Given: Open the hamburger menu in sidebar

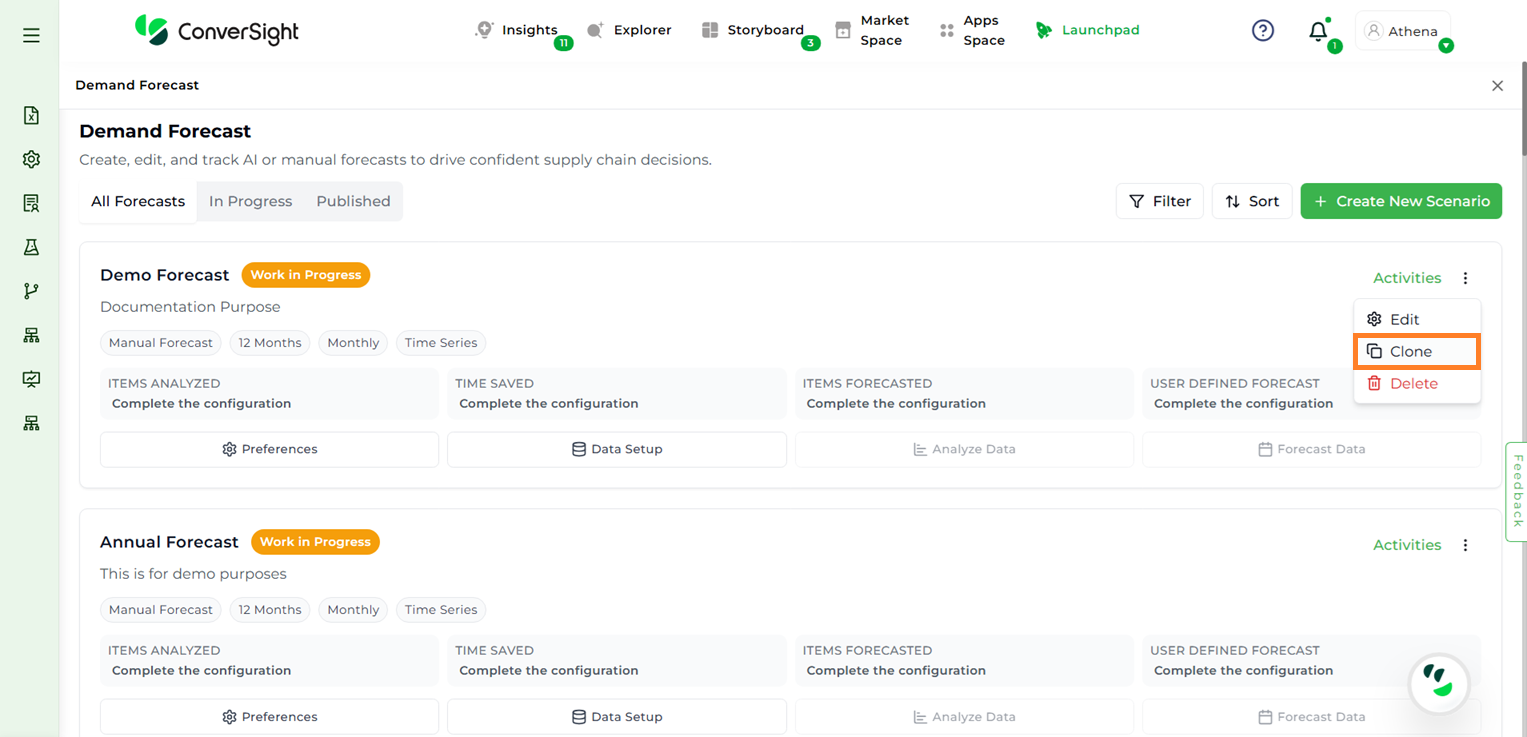Looking at the screenshot, I should click(31, 35).
